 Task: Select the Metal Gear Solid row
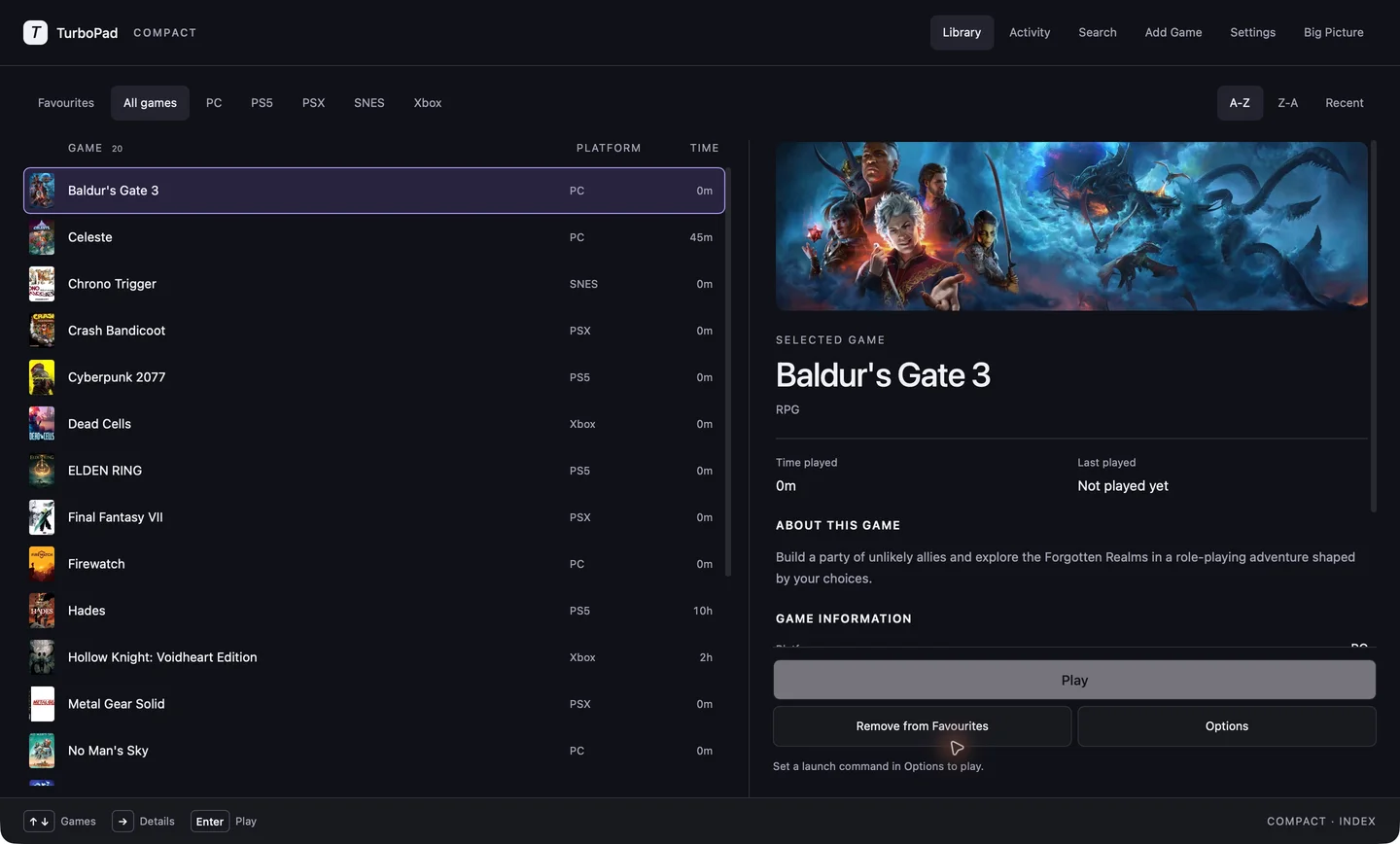pos(374,704)
